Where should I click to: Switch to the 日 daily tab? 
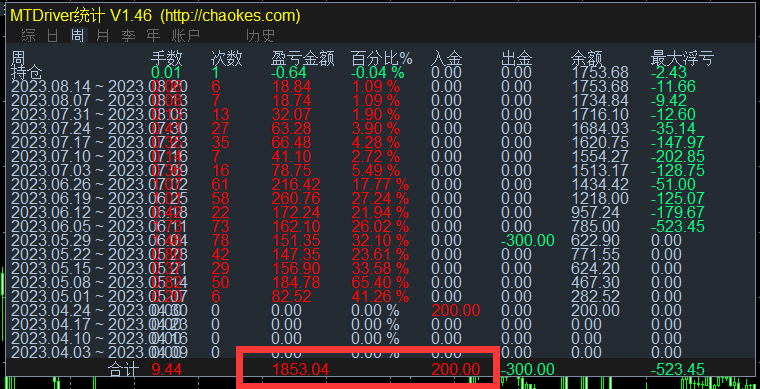(53, 36)
